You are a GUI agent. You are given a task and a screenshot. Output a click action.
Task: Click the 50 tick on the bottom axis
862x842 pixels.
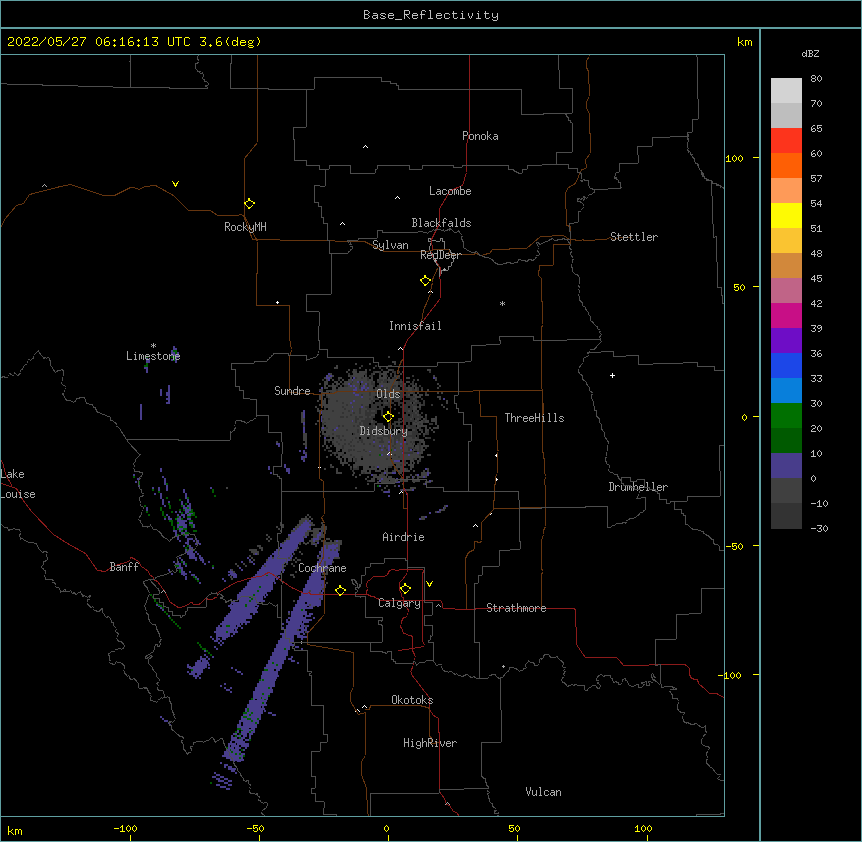point(514,828)
